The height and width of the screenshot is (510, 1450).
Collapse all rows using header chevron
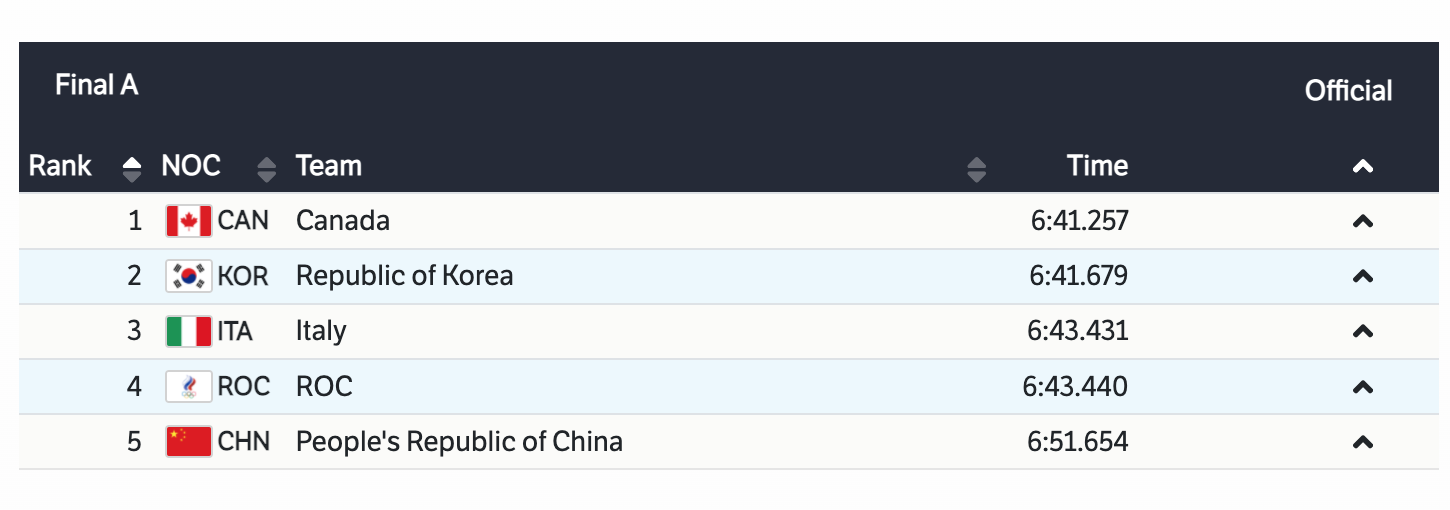[1362, 167]
